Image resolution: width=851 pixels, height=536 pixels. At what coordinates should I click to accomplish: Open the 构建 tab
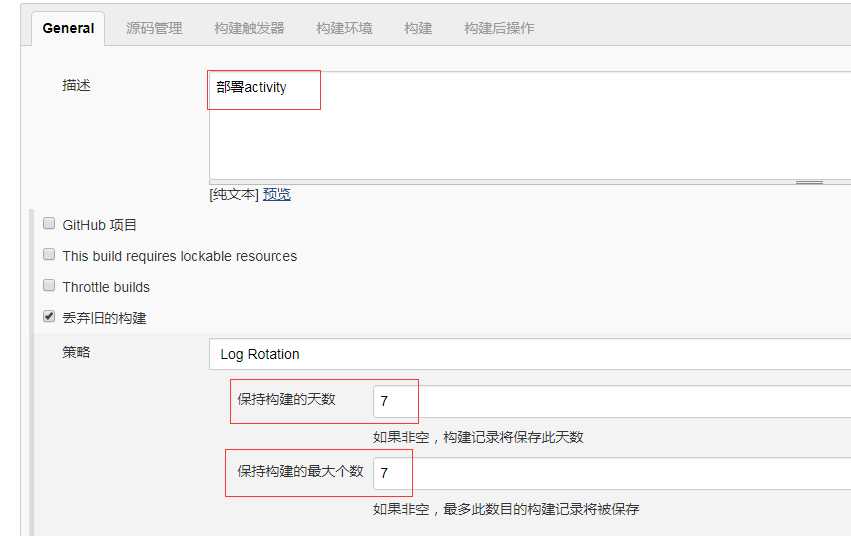pos(418,28)
